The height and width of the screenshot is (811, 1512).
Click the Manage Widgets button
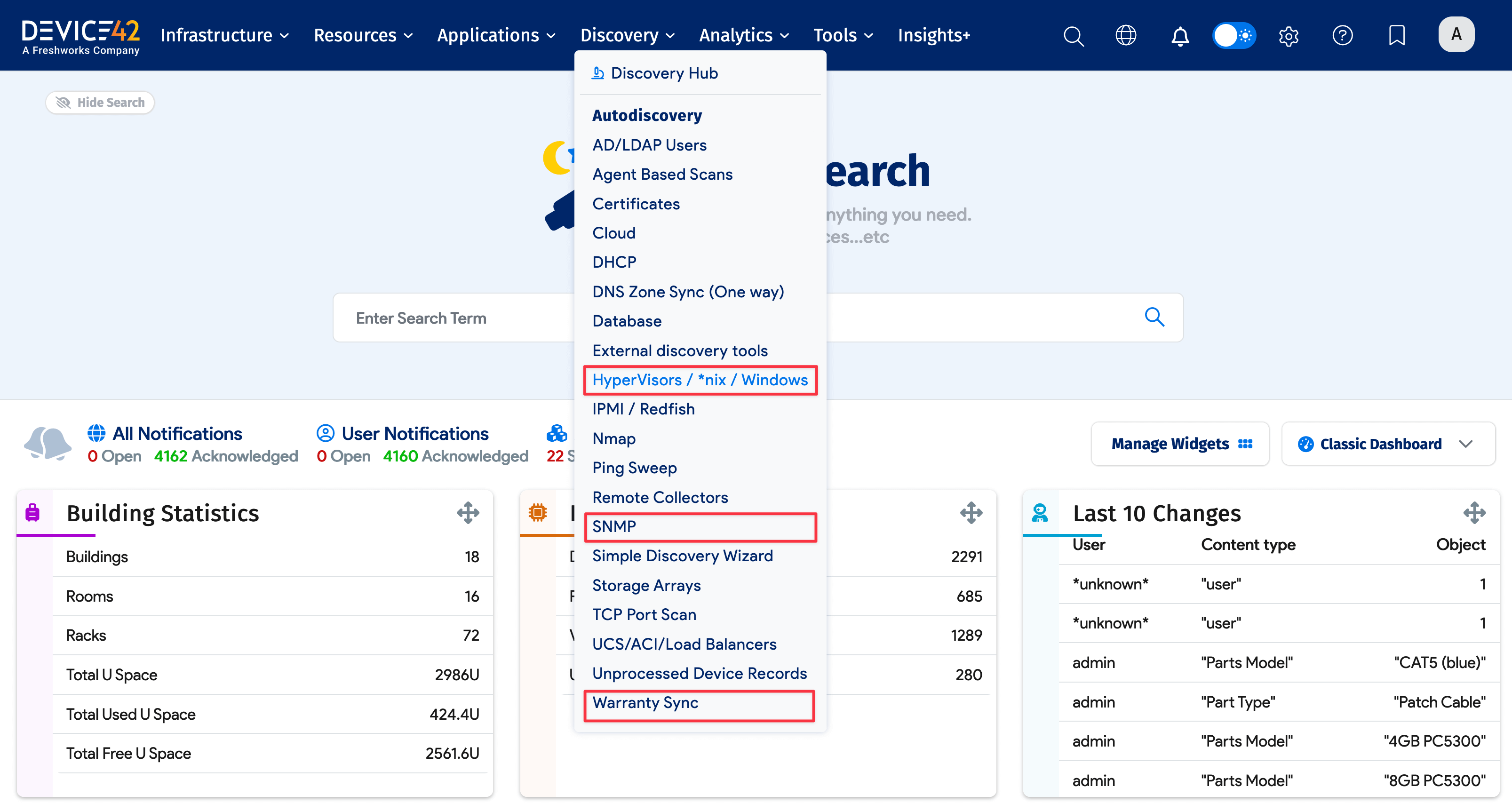pyautogui.click(x=1180, y=444)
